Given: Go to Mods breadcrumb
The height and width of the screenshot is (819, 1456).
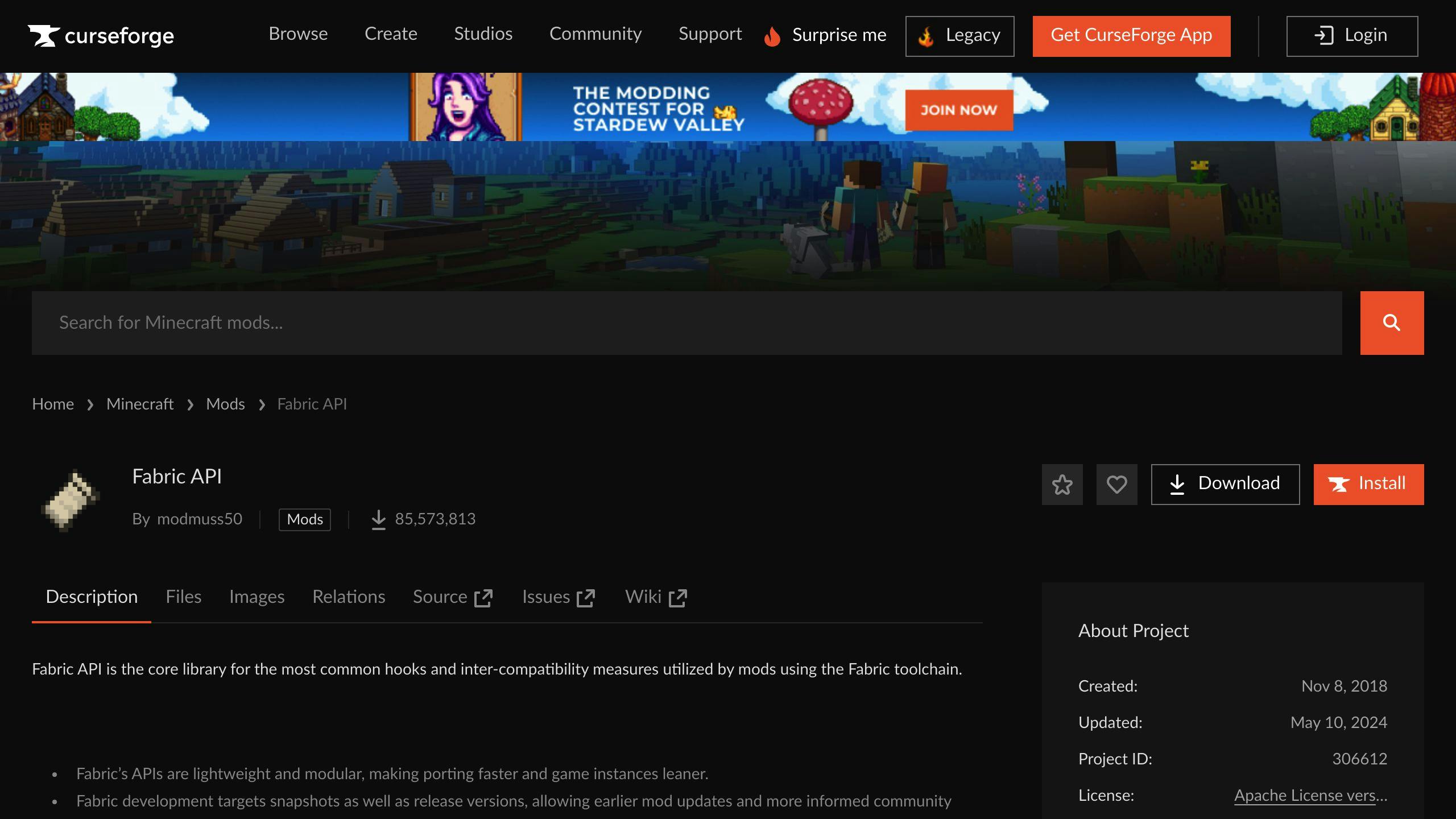Looking at the screenshot, I should click(225, 404).
